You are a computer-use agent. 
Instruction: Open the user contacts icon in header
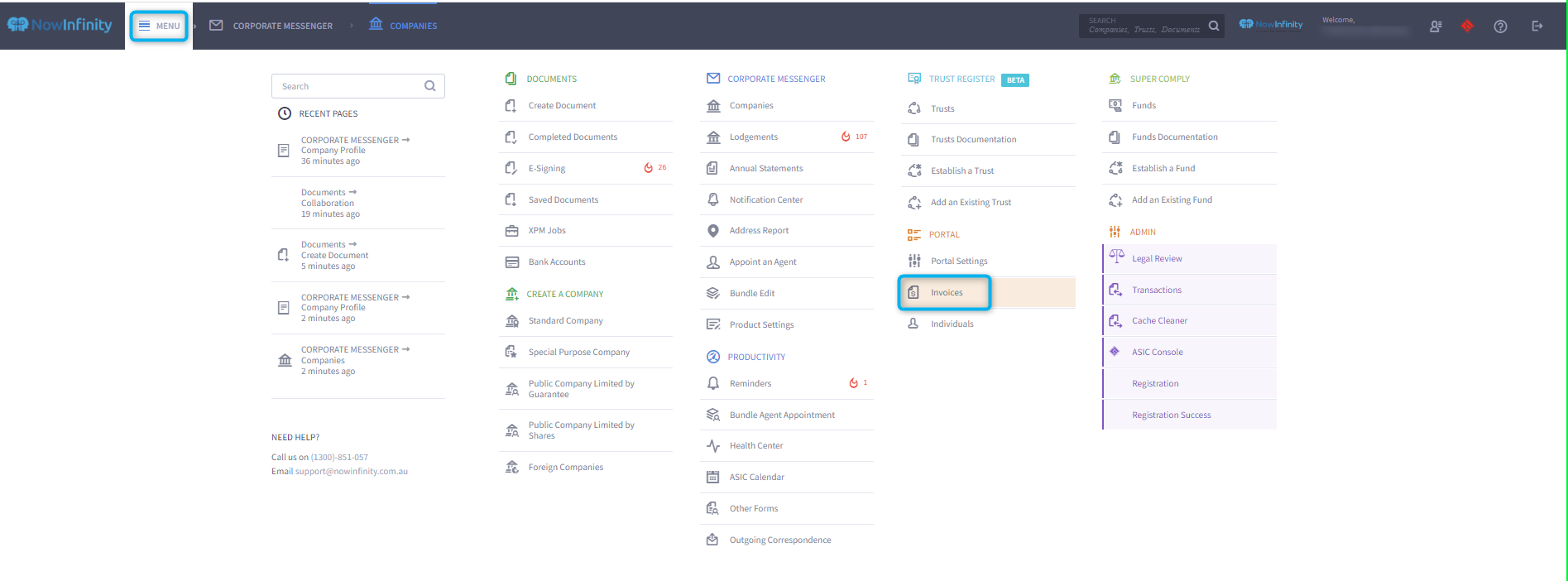click(1436, 26)
